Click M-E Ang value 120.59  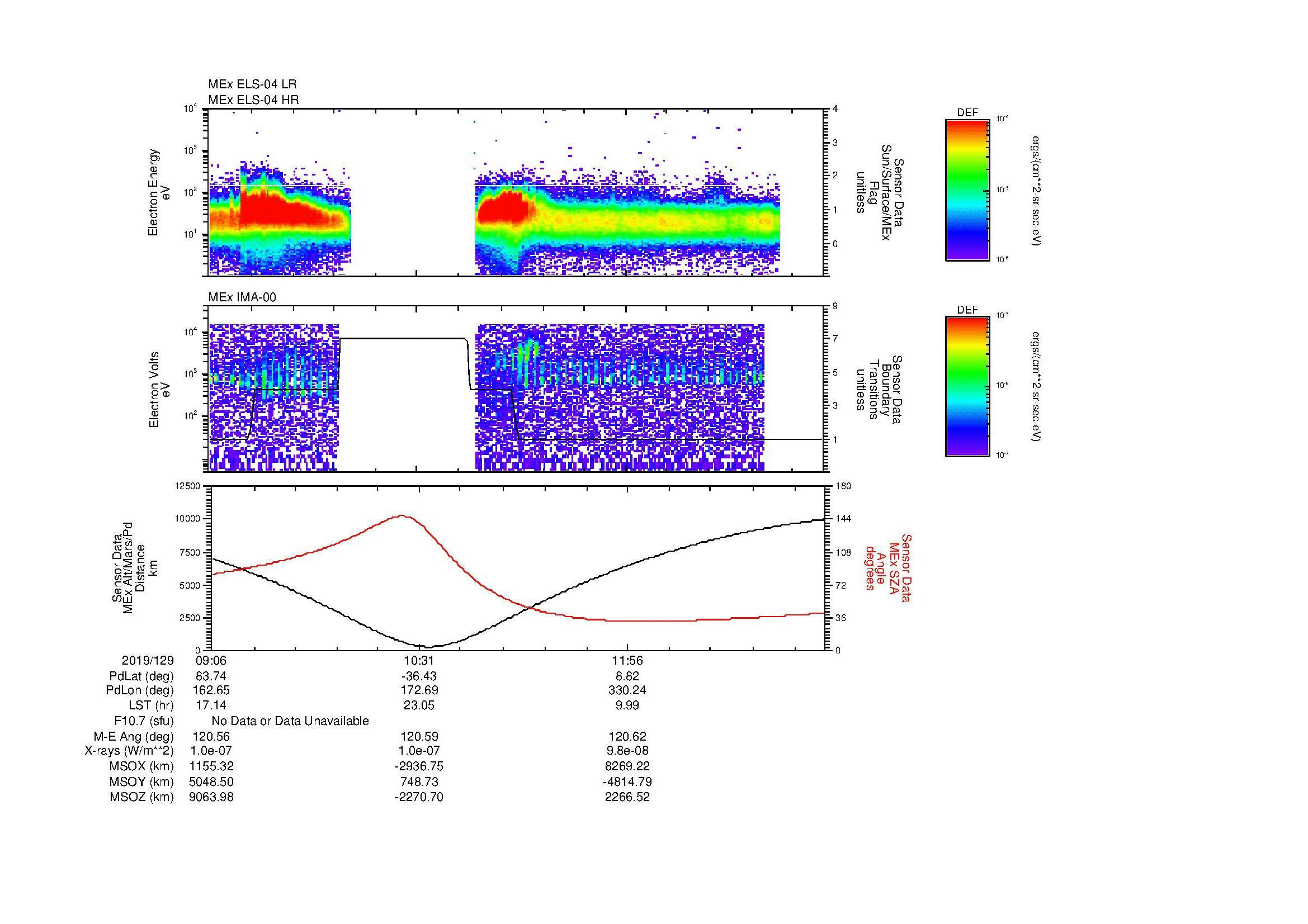419,736
